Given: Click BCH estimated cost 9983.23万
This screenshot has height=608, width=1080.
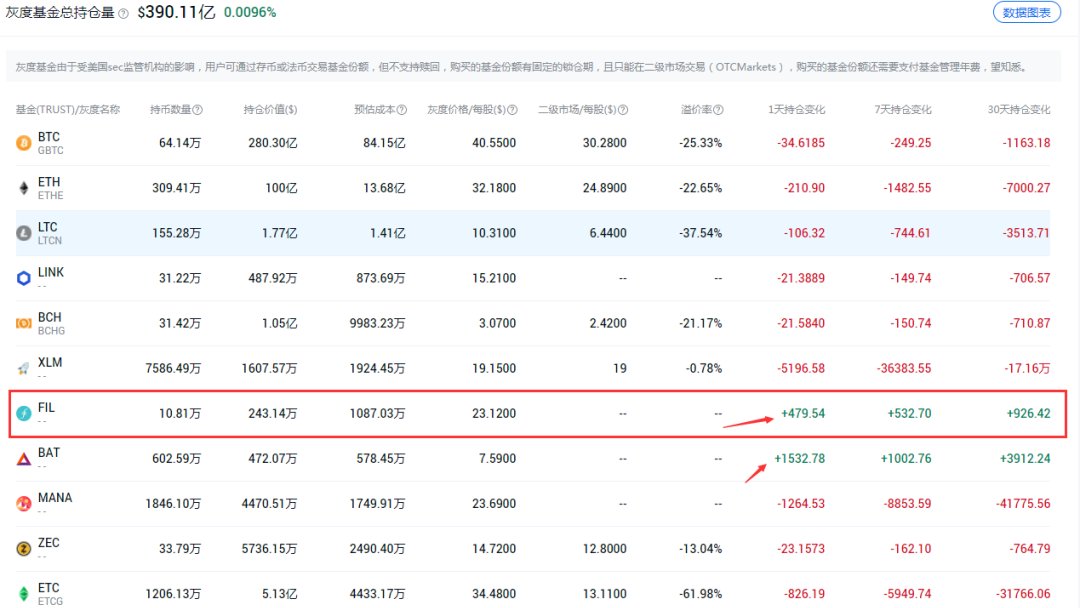Looking at the screenshot, I should coord(377,323).
